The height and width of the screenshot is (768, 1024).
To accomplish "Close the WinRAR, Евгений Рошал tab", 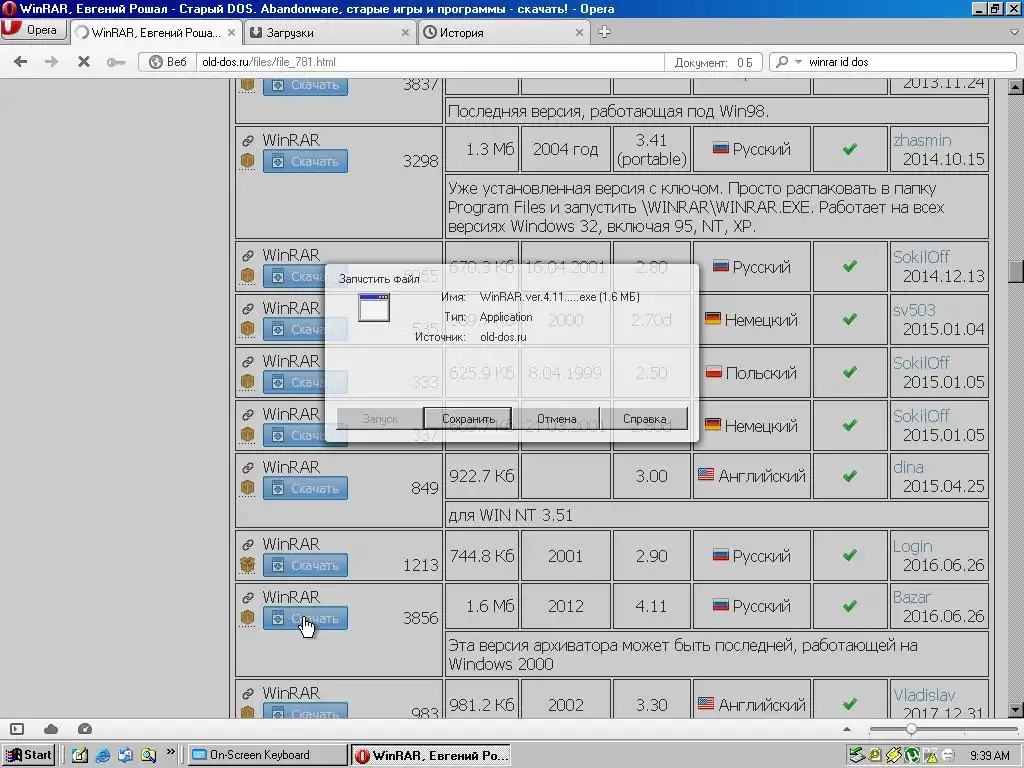I will pos(231,33).
